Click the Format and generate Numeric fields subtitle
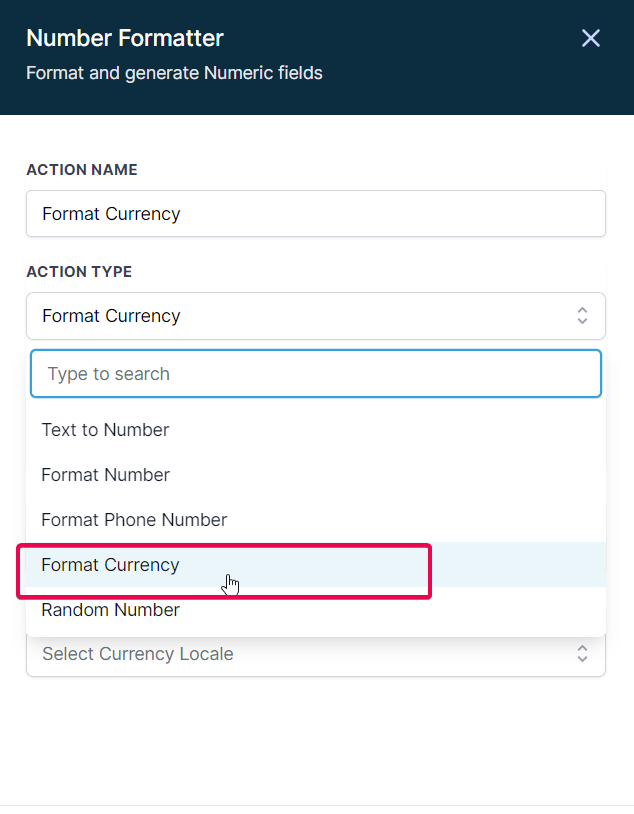The width and height of the screenshot is (634, 814). click(x=174, y=73)
